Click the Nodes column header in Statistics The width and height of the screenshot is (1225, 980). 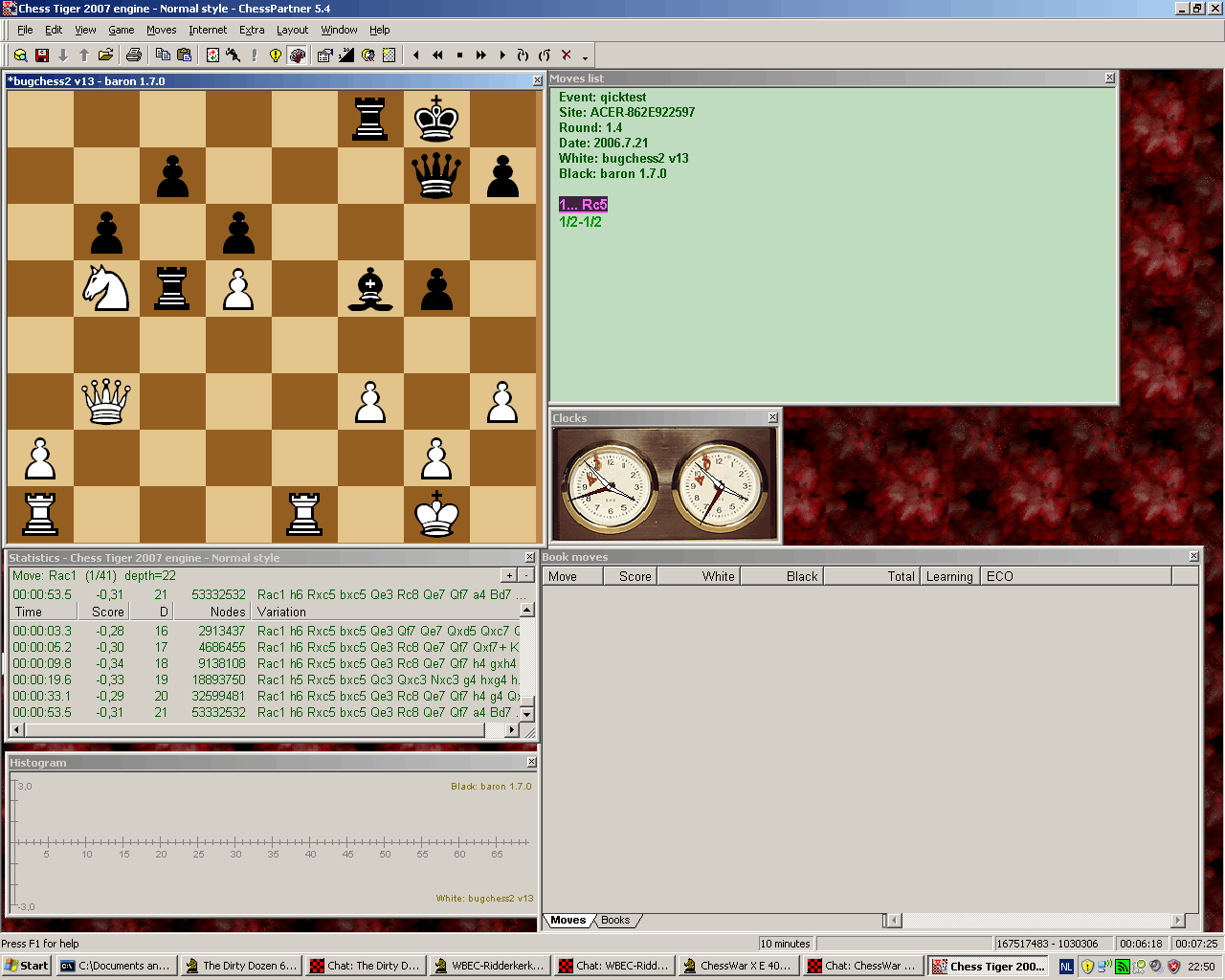(x=212, y=612)
